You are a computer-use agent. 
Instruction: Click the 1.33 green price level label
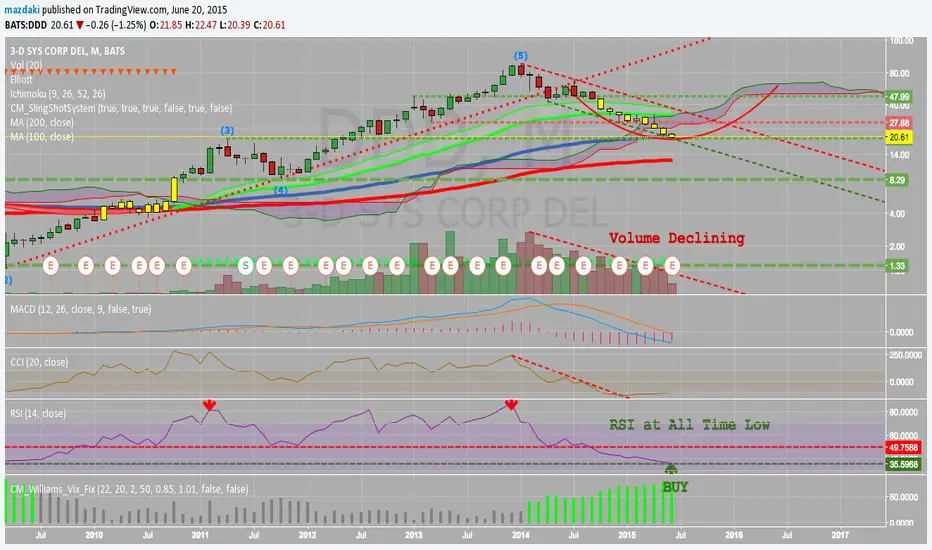(x=897, y=266)
